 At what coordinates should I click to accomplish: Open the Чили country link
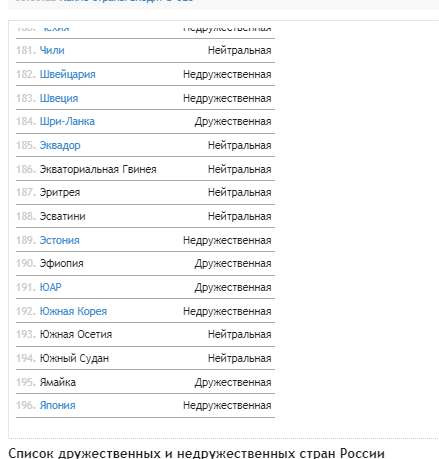(x=52, y=50)
